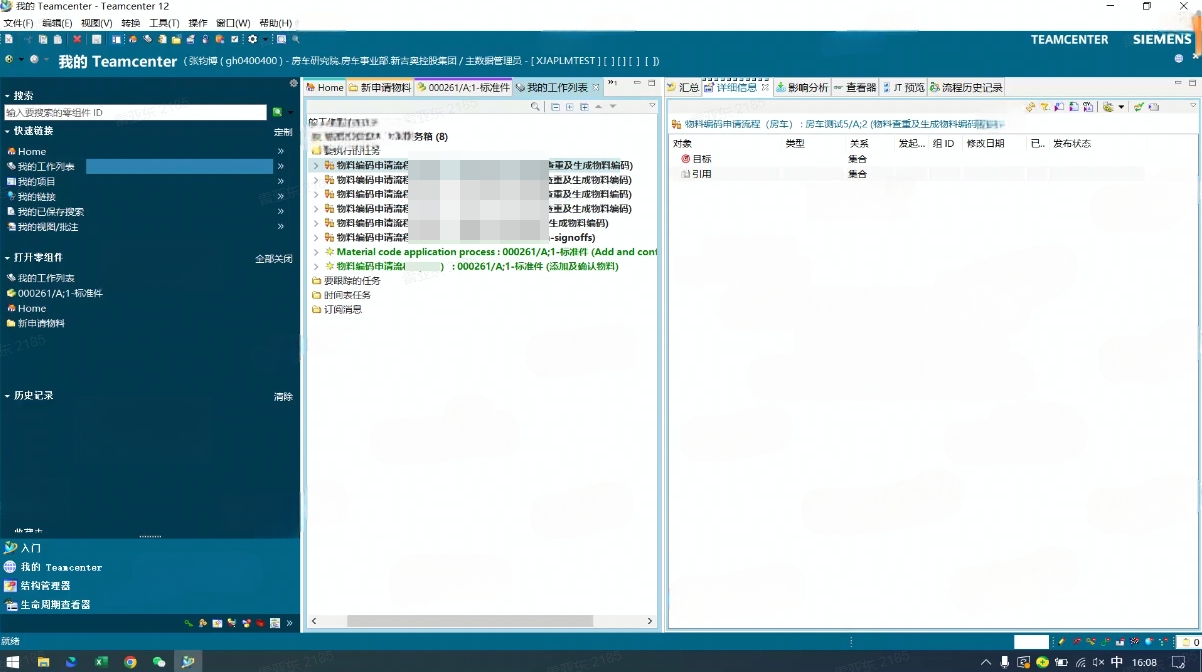Click the green key icon in the bottom-left strip

click(188, 623)
